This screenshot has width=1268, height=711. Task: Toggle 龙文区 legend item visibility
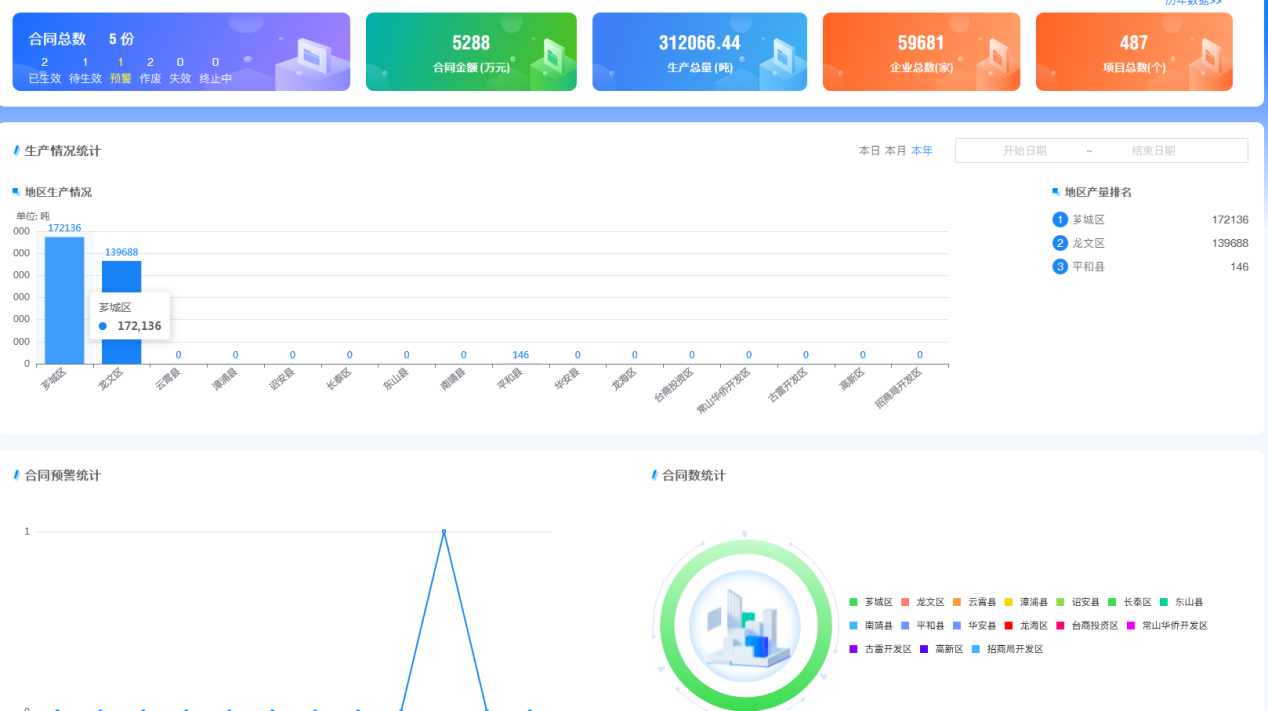[x=923, y=602]
